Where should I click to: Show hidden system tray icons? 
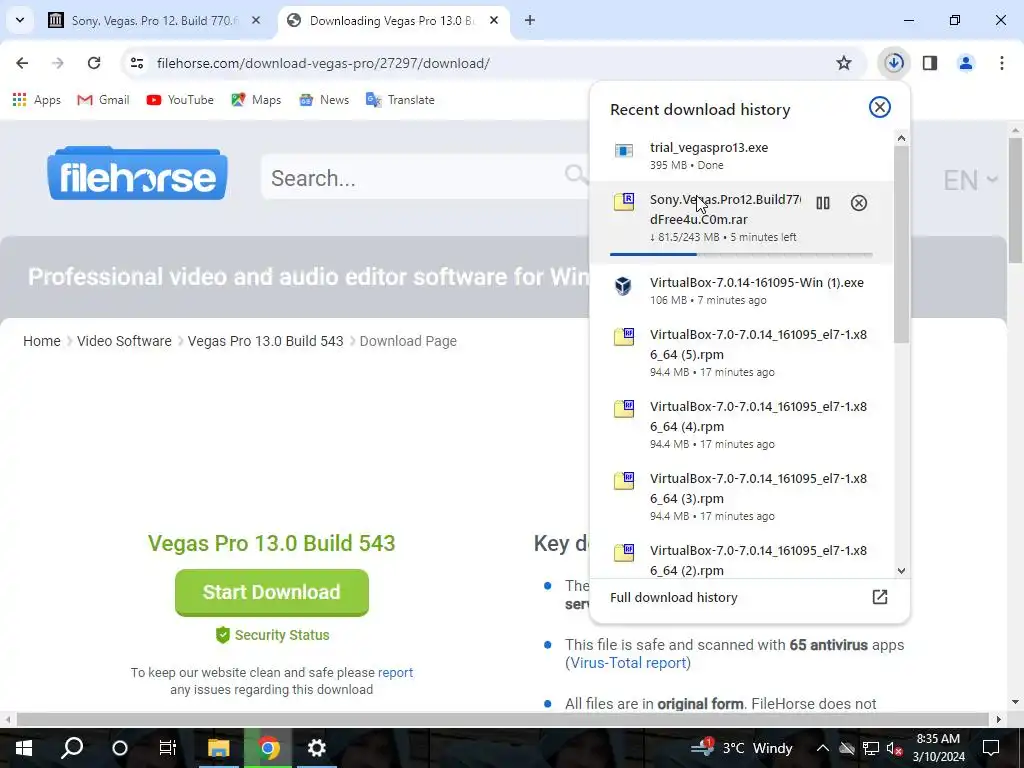pyautogui.click(x=823, y=748)
